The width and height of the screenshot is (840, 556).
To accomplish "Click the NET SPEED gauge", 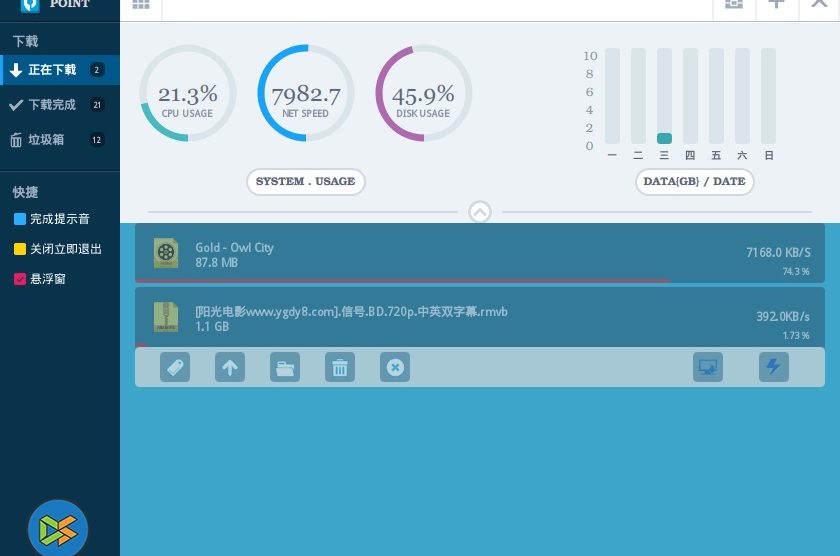I will click(x=305, y=93).
